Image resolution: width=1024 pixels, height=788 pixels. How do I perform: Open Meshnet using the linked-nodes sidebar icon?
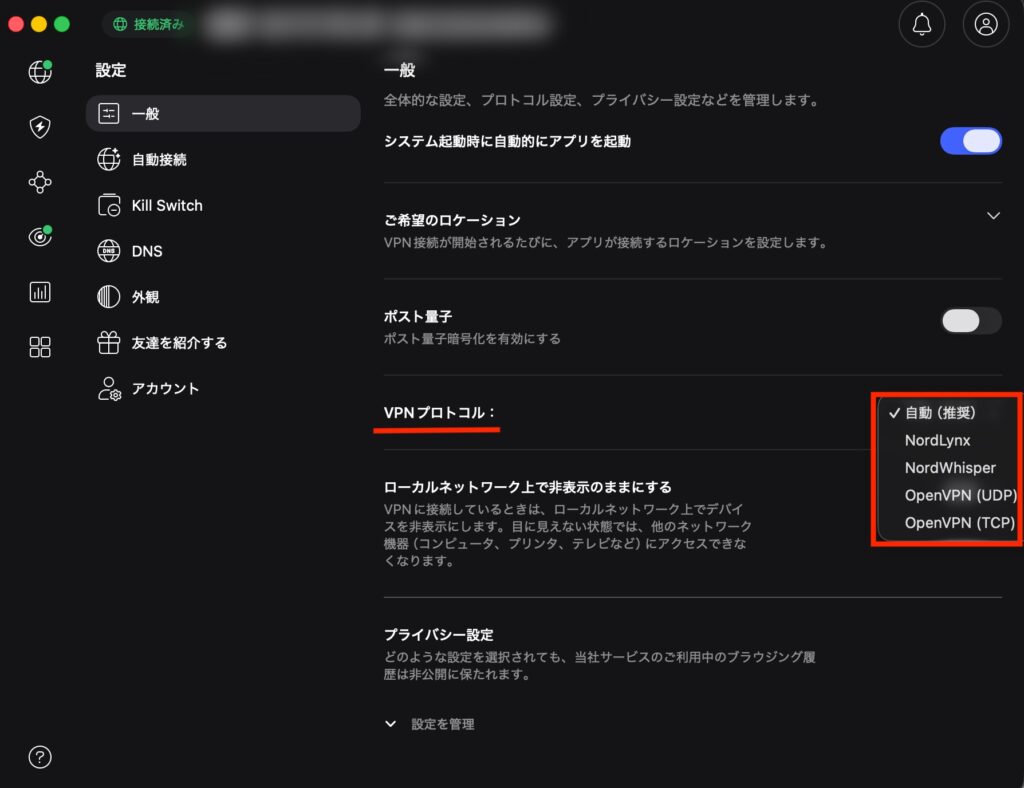pos(38,181)
